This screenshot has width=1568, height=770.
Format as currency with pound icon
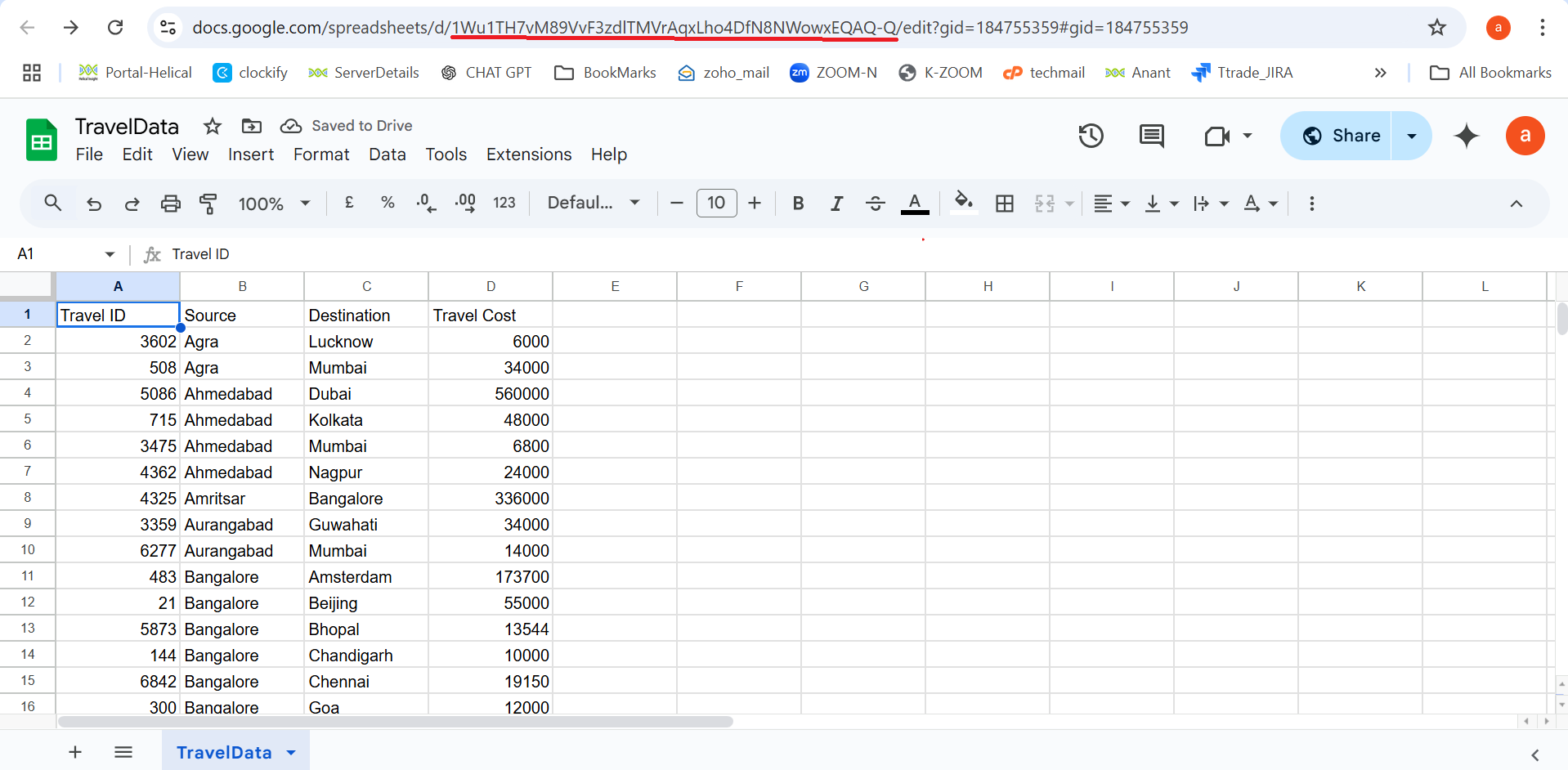point(349,203)
